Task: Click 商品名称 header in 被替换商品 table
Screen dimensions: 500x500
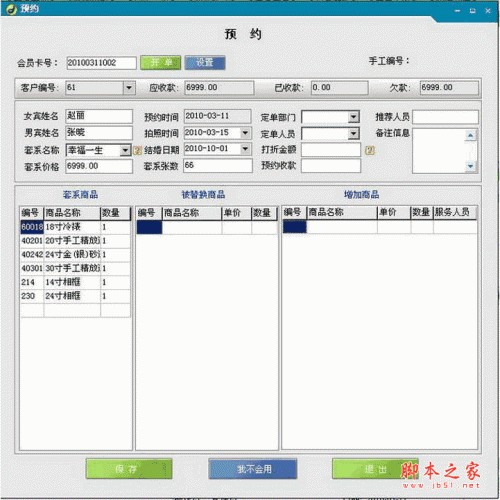Action: click(x=192, y=213)
